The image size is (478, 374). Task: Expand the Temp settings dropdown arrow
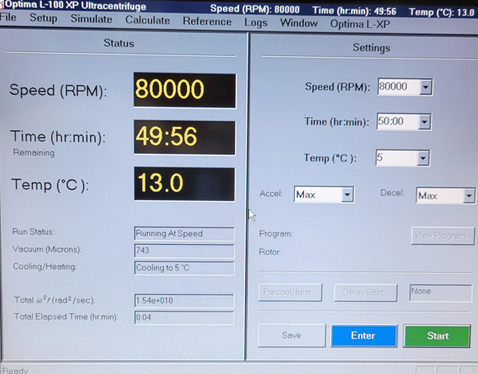(x=423, y=158)
